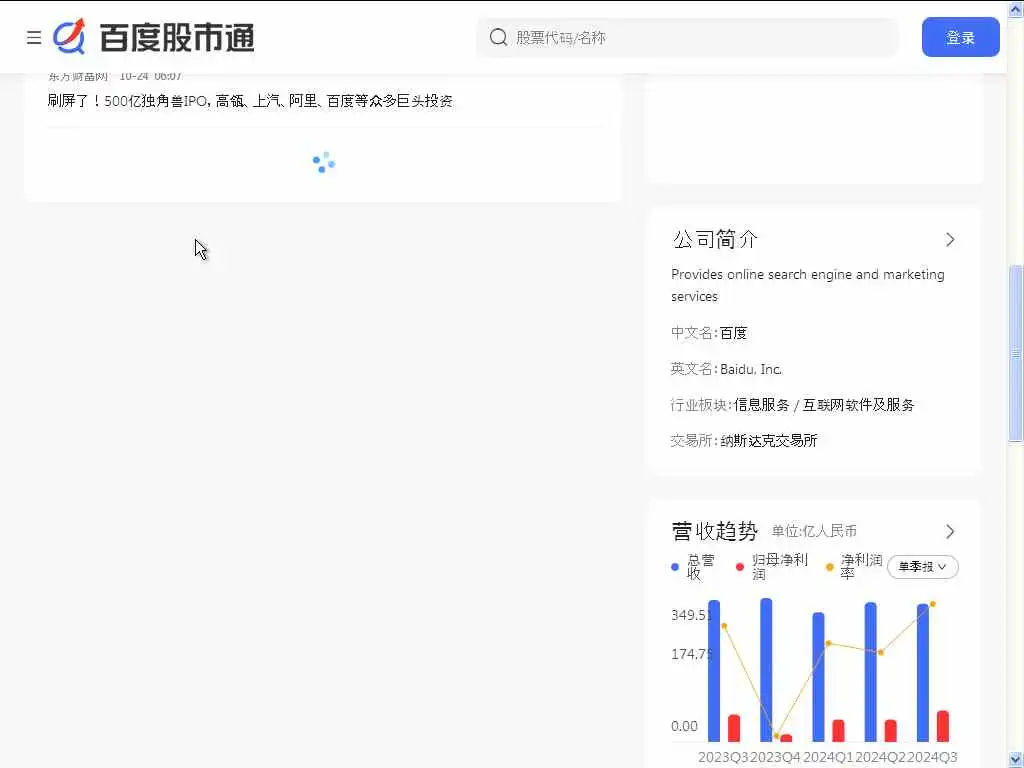1024x768 pixels.
Task: Expand 营收趋势 with its arrow
Action: pyautogui.click(x=950, y=532)
